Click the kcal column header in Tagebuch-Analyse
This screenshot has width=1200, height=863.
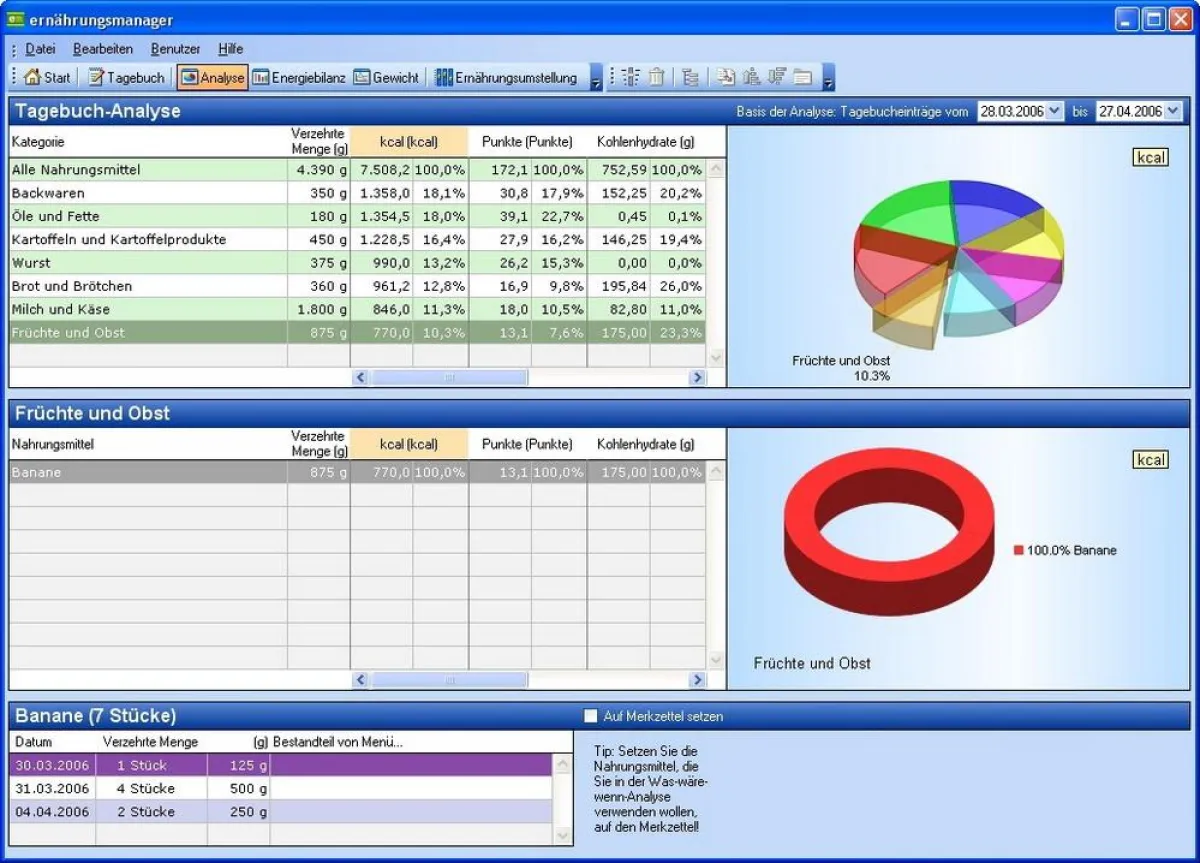point(409,142)
